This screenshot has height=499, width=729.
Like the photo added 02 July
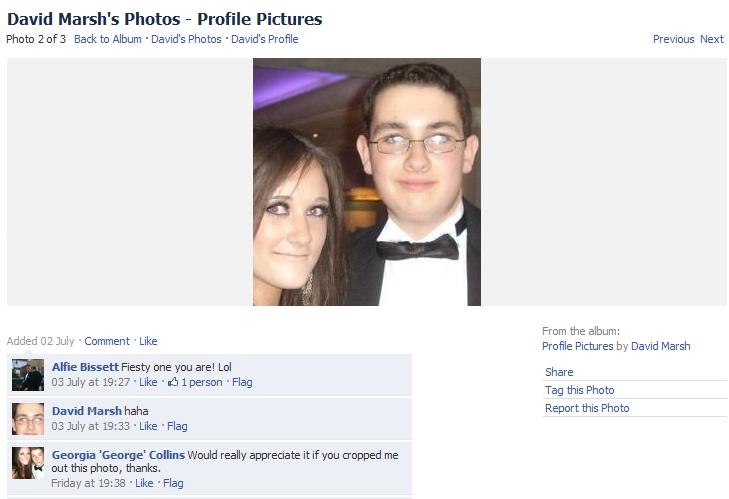[x=148, y=341]
